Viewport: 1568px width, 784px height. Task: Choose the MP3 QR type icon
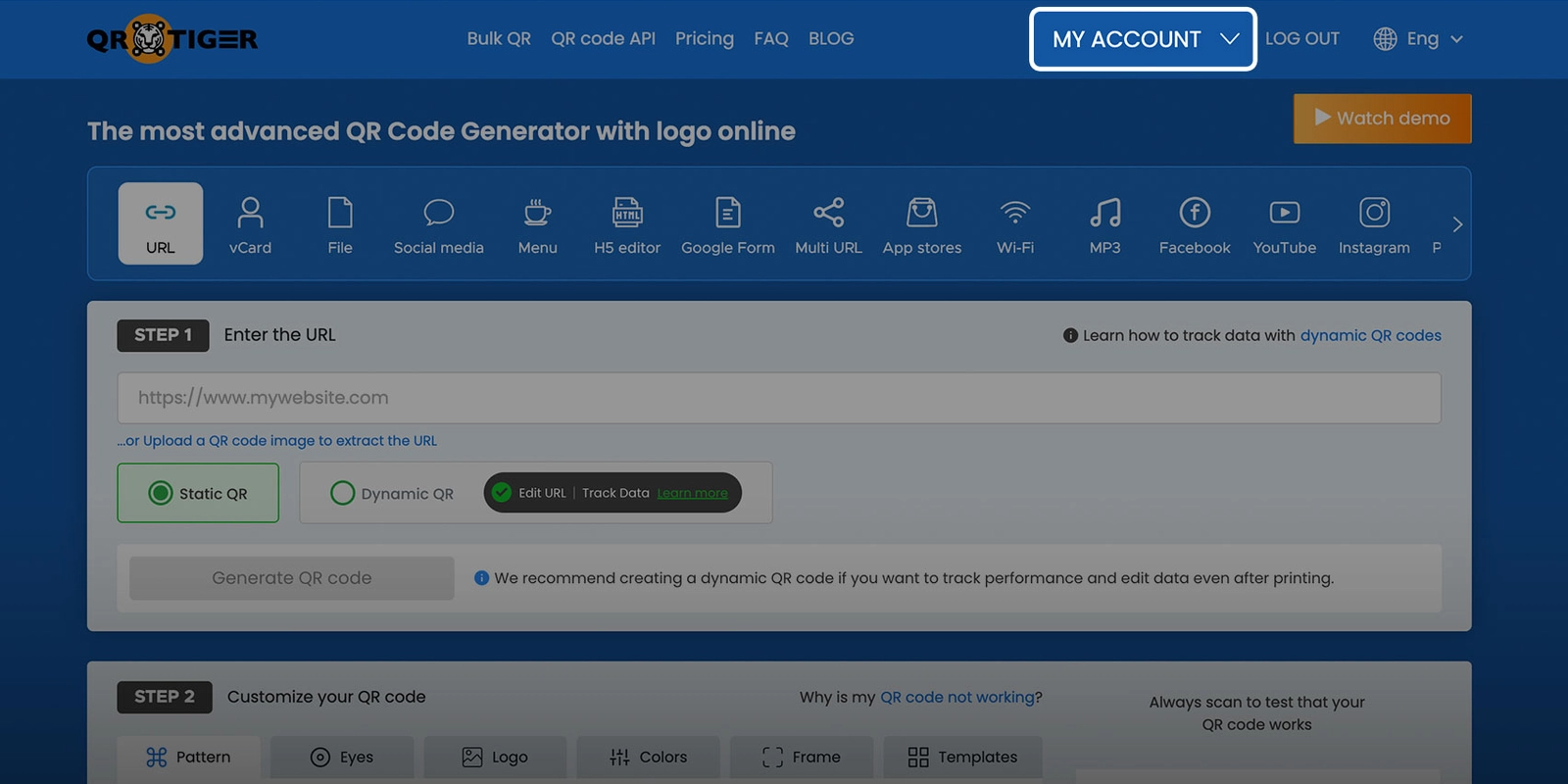click(x=1104, y=224)
